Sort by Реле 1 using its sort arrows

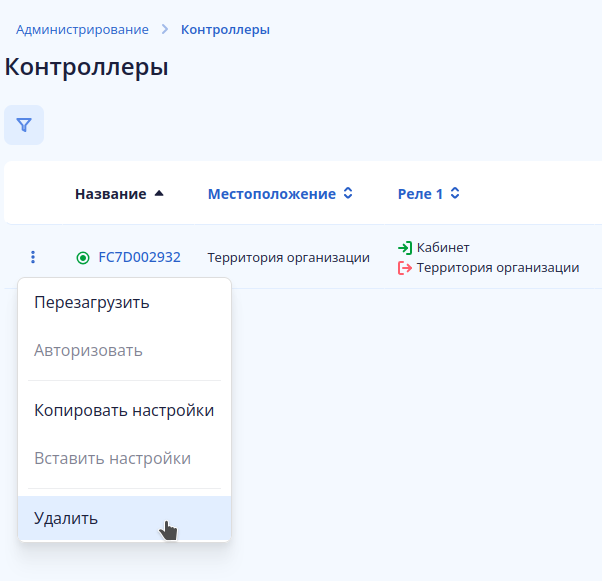click(x=455, y=194)
